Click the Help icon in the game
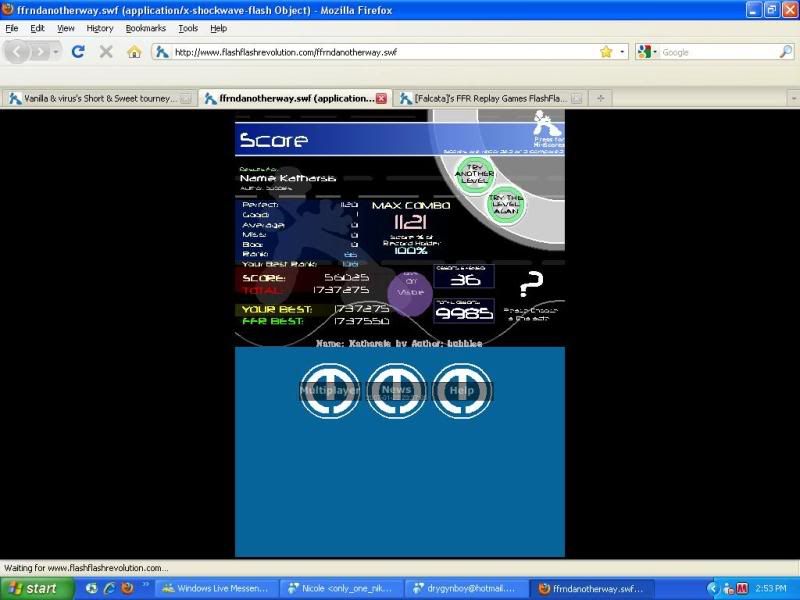 click(461, 390)
